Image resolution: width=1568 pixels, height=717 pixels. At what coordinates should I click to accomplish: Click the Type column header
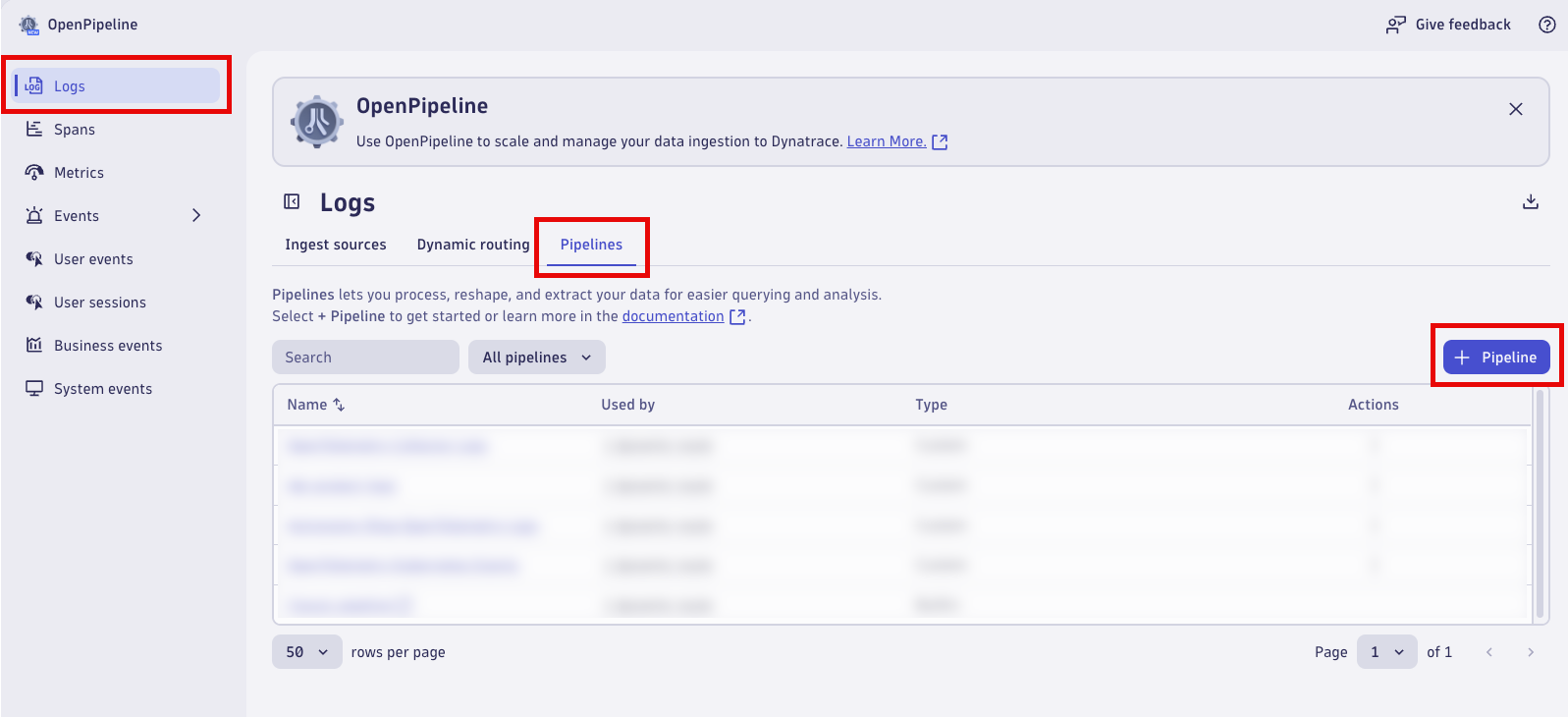coord(932,405)
